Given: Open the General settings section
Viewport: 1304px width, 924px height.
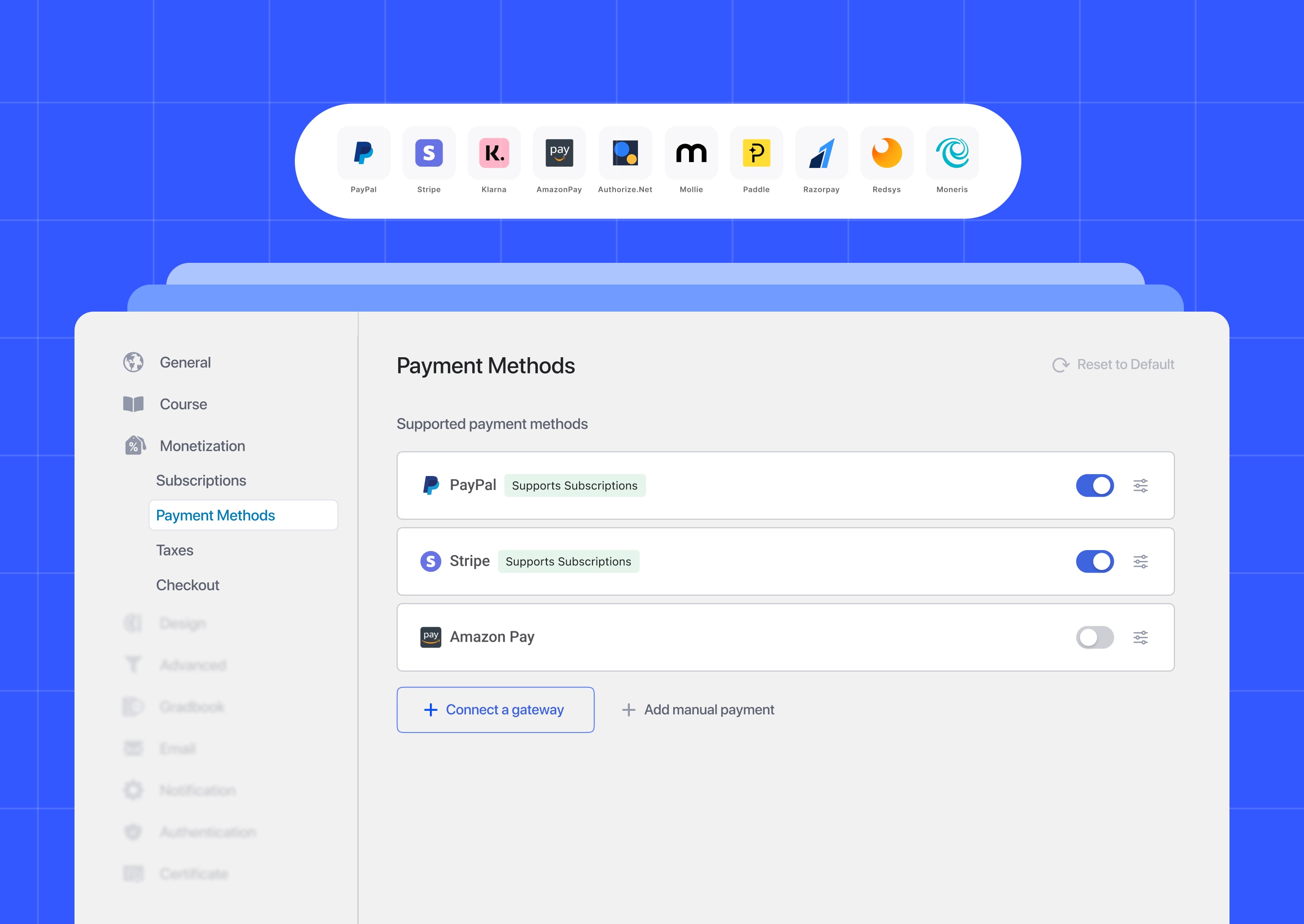Looking at the screenshot, I should 185,363.
